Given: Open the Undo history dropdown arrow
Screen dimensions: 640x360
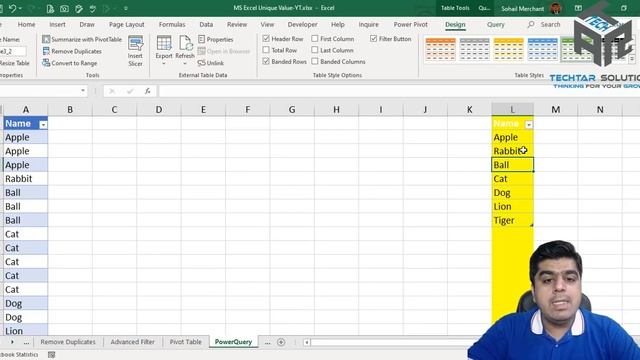Looking at the screenshot, I should coord(20,8).
